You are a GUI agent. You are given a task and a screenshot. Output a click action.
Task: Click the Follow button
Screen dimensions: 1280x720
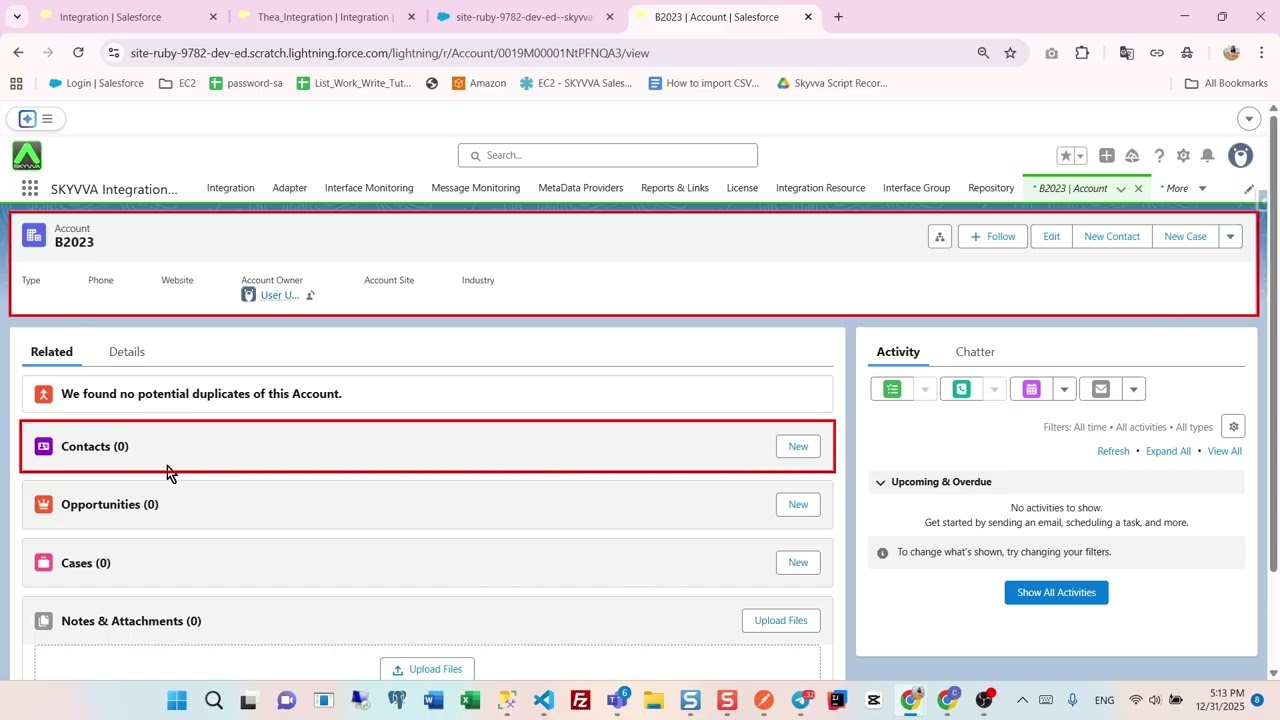993,237
